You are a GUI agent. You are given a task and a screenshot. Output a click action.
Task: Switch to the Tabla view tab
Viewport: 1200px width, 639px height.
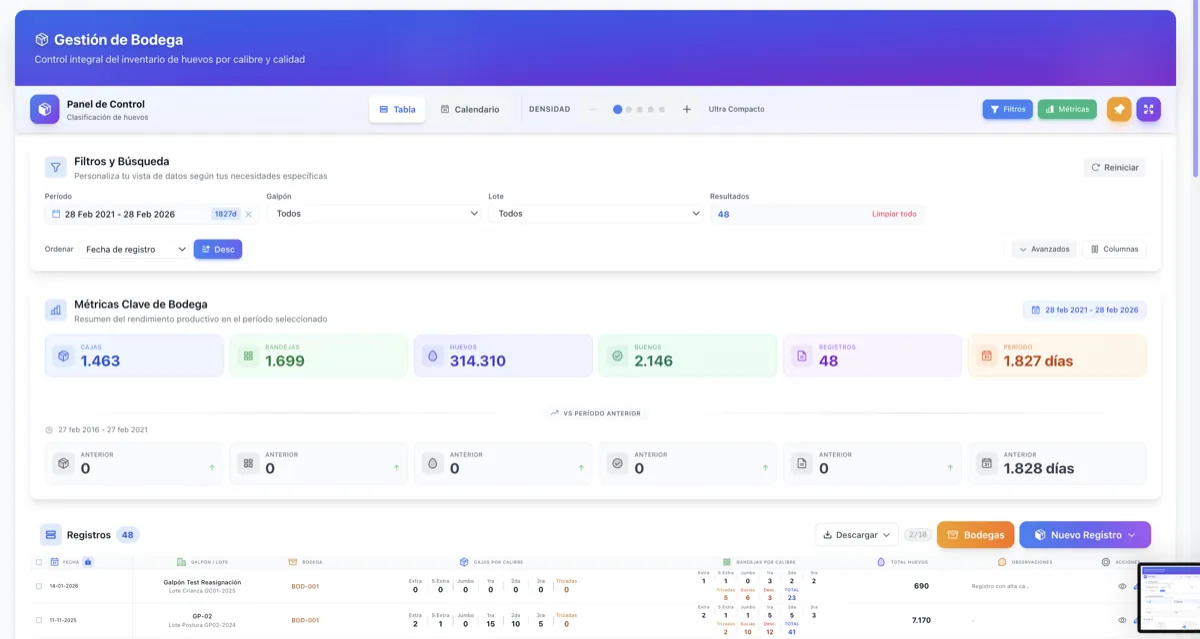(x=397, y=109)
